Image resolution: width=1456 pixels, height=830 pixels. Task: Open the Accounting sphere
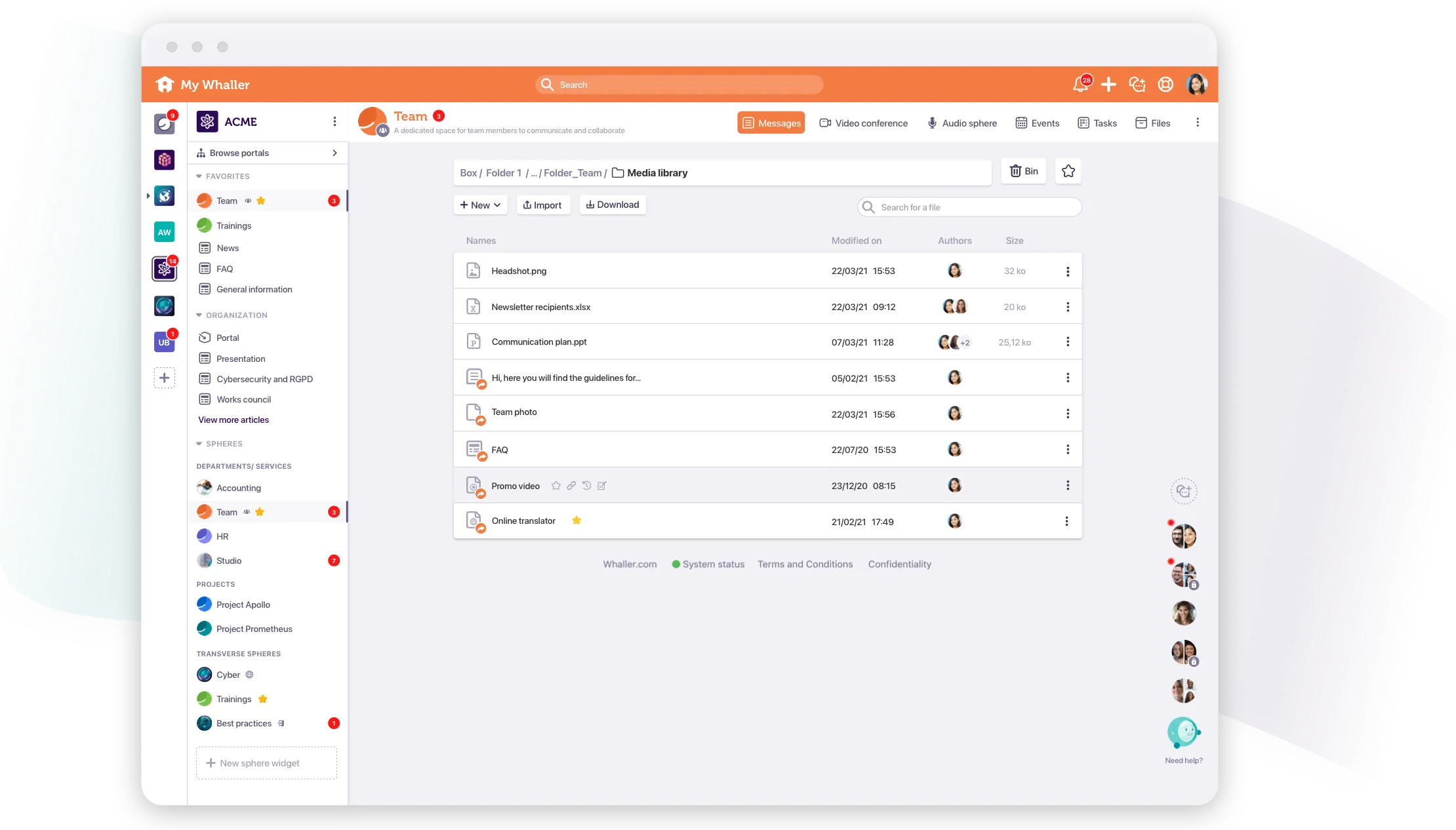[x=239, y=488]
